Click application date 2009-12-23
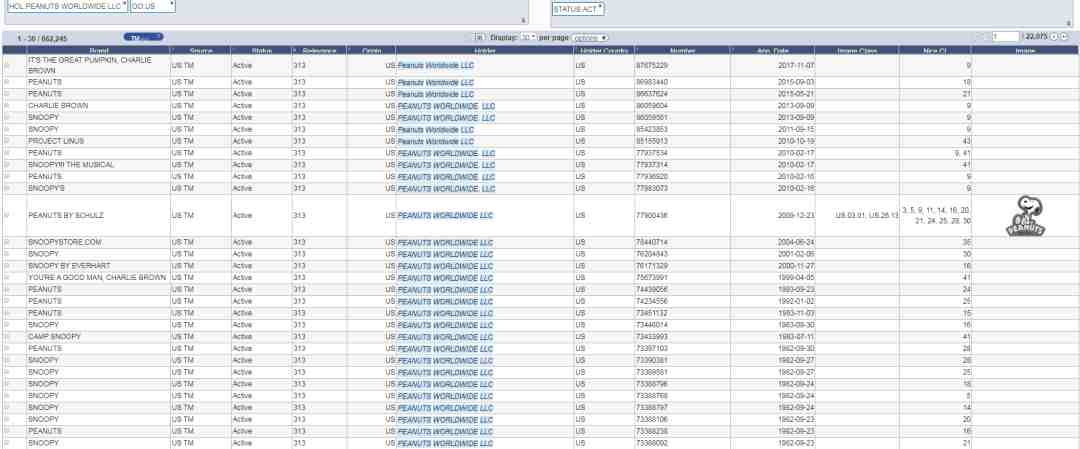Viewport: 1080px width, 449px height. point(796,216)
